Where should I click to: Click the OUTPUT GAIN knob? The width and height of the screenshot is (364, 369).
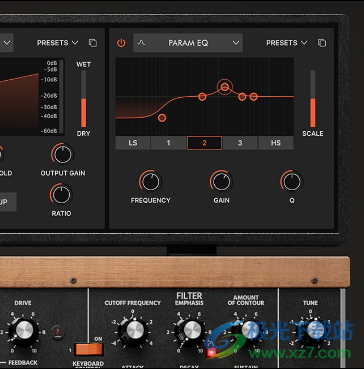[63, 155]
